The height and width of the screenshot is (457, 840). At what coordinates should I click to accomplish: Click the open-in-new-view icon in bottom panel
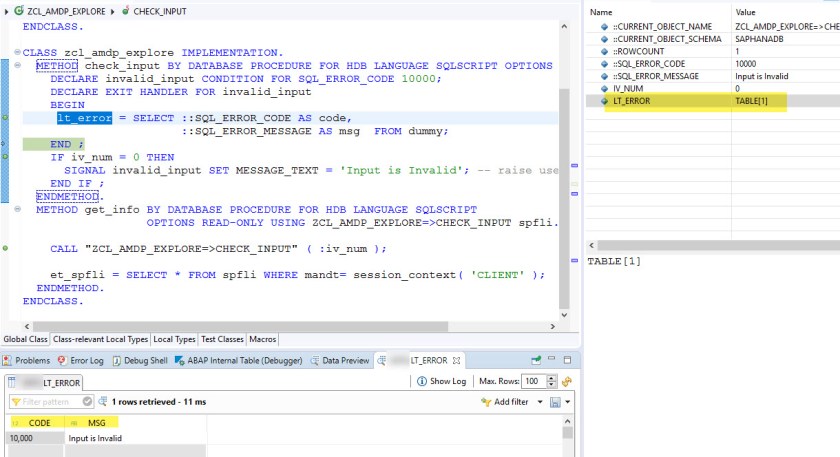click(x=536, y=360)
